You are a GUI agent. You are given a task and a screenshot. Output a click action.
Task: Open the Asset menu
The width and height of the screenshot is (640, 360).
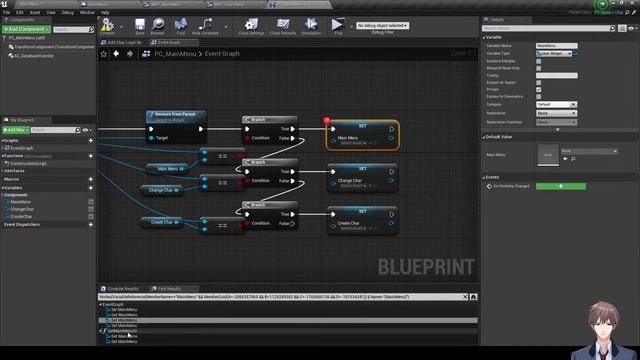(x=35, y=13)
